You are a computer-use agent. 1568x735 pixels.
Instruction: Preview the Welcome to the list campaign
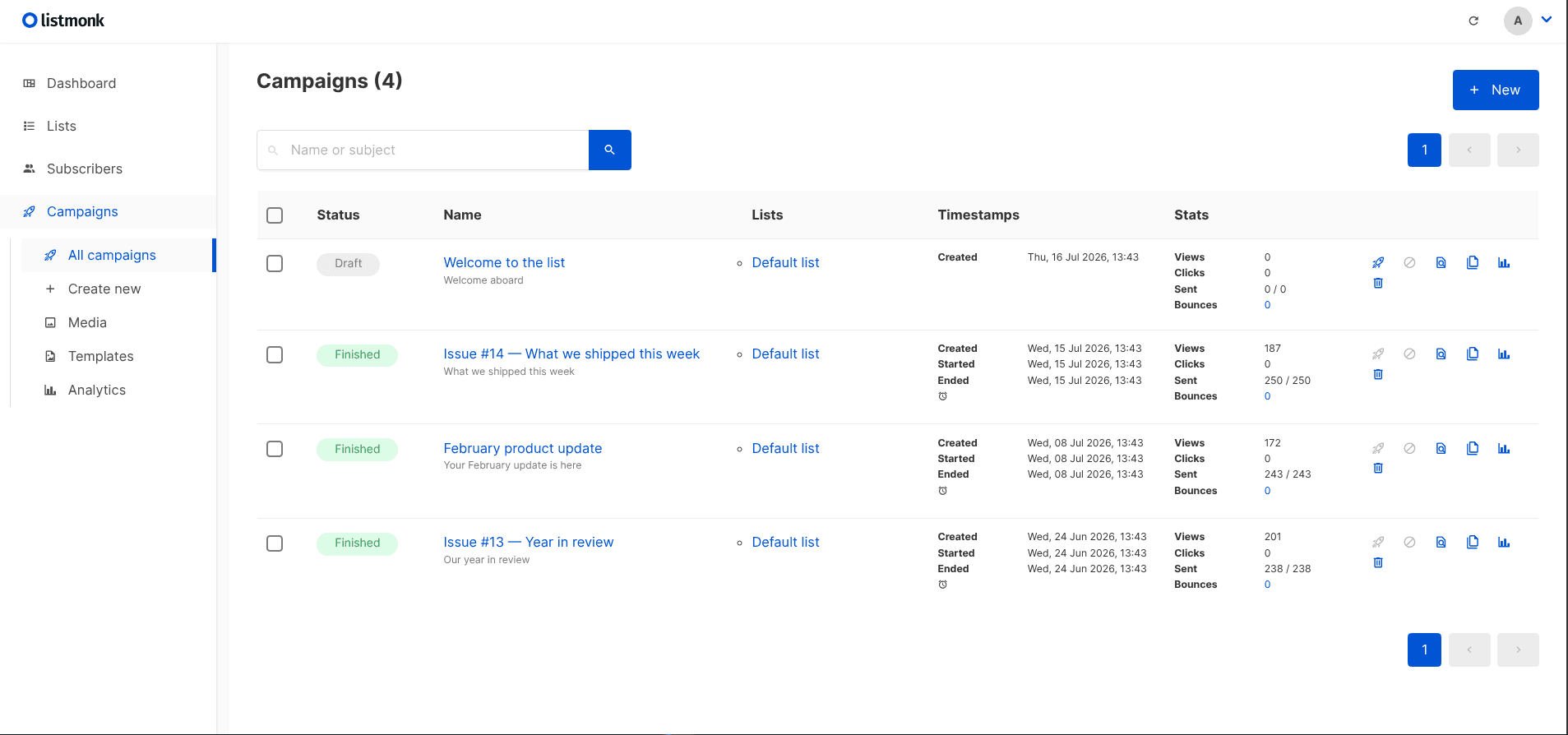tap(1441, 263)
